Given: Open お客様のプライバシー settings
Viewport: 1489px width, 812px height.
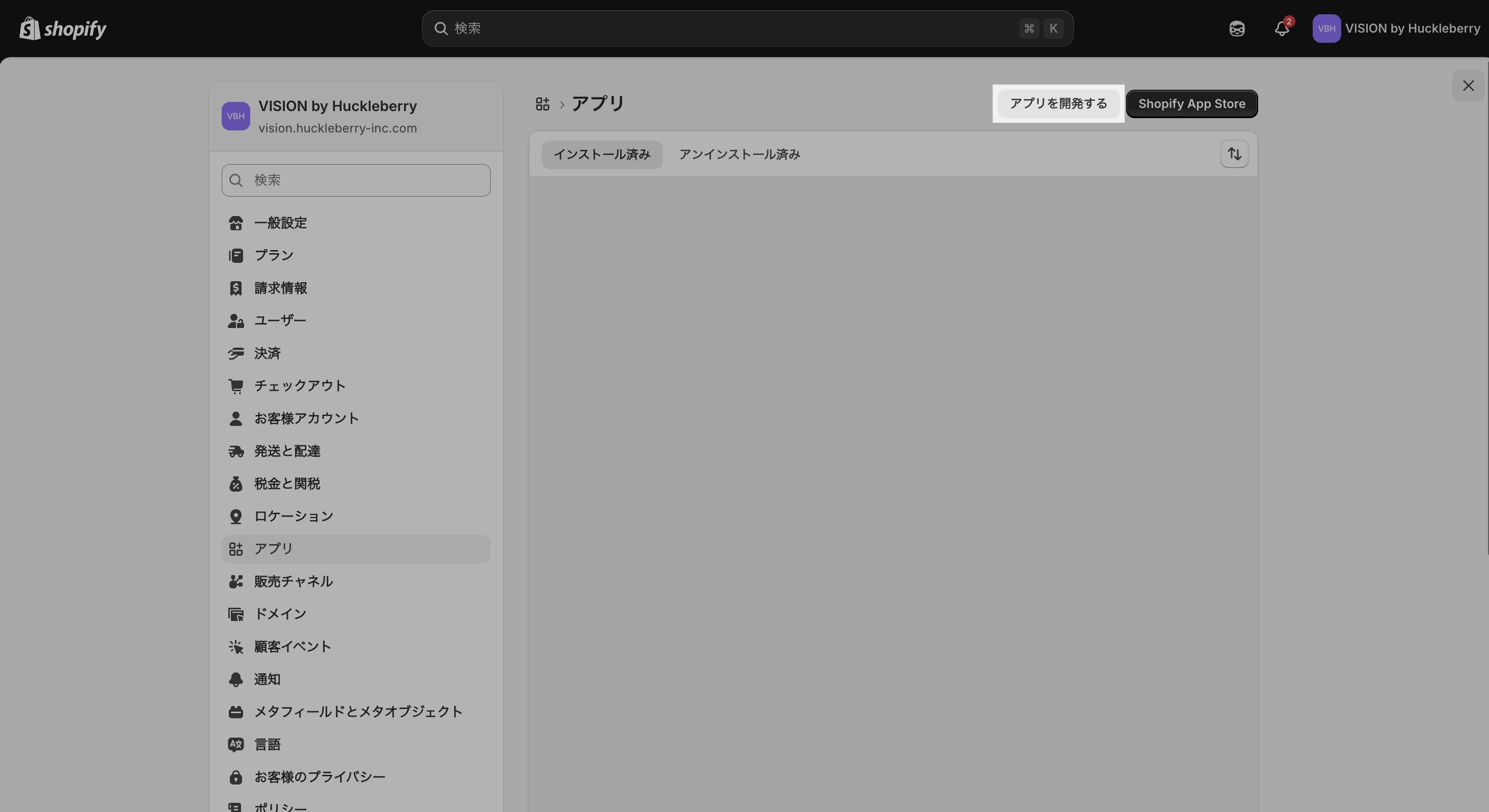Looking at the screenshot, I should [319, 777].
